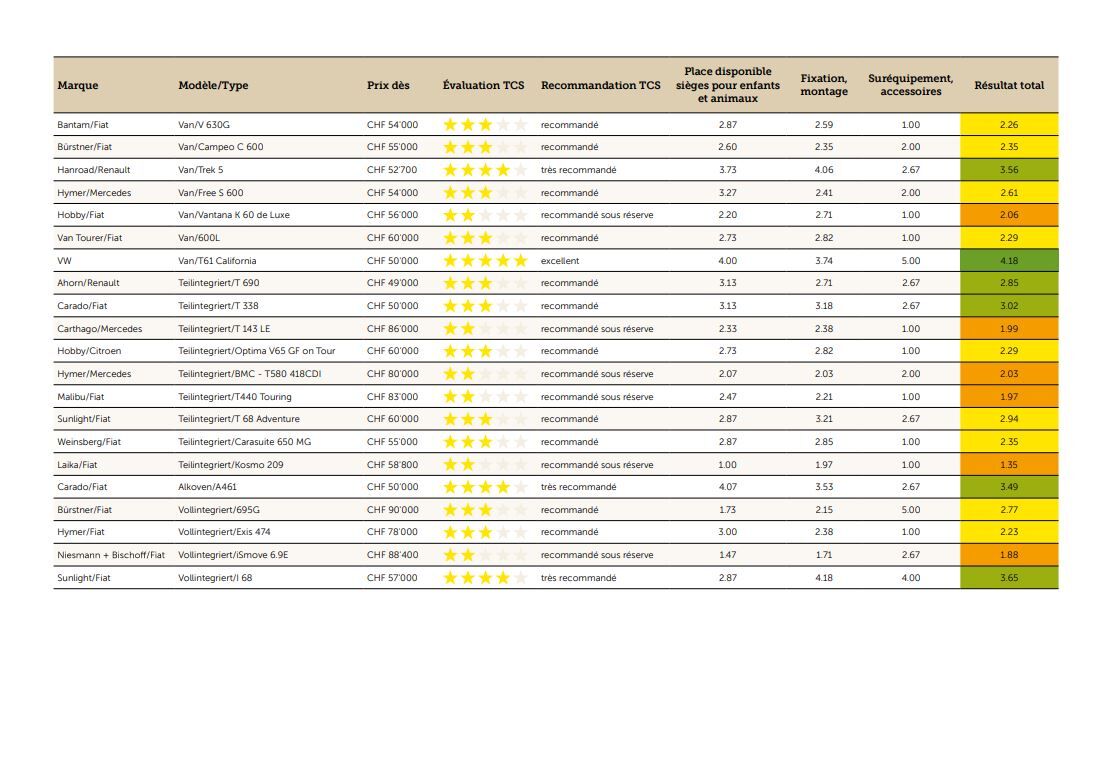Click the green 3.56 total result cell

tap(1009, 170)
